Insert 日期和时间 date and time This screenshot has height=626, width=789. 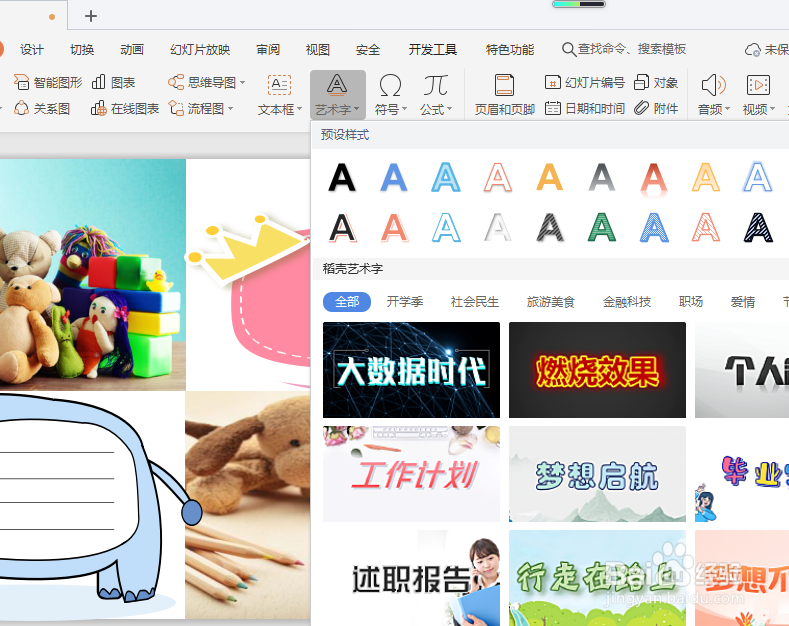585,109
